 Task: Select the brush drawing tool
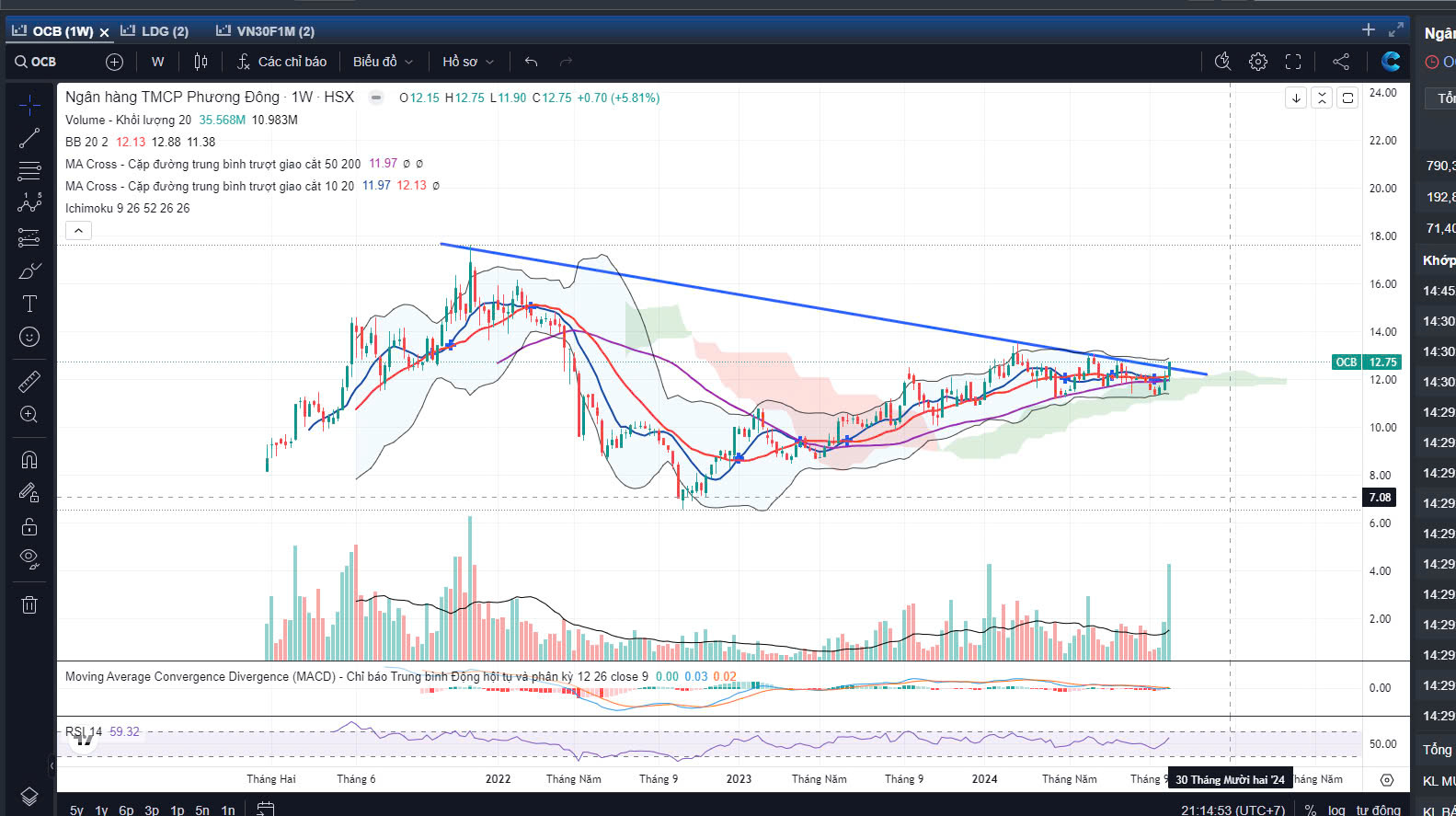click(x=29, y=270)
